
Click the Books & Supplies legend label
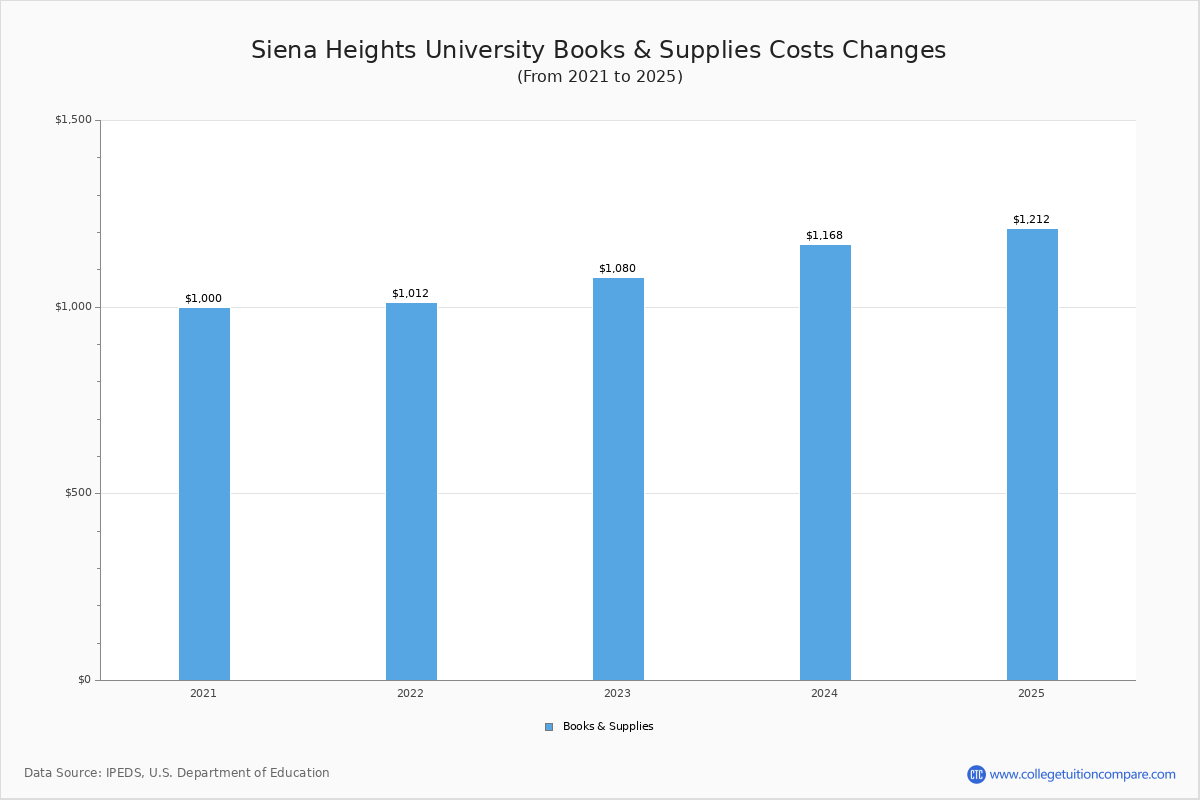coord(607,727)
